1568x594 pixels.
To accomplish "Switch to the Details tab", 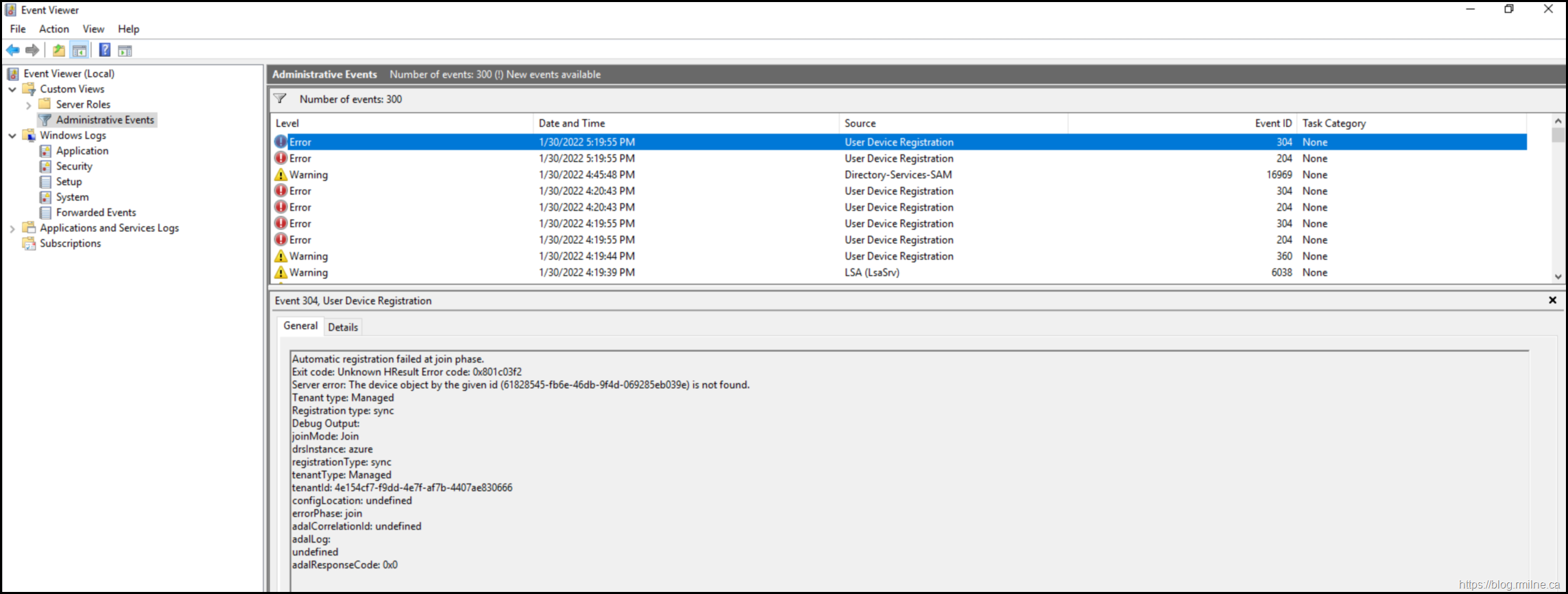I will pyautogui.click(x=343, y=327).
